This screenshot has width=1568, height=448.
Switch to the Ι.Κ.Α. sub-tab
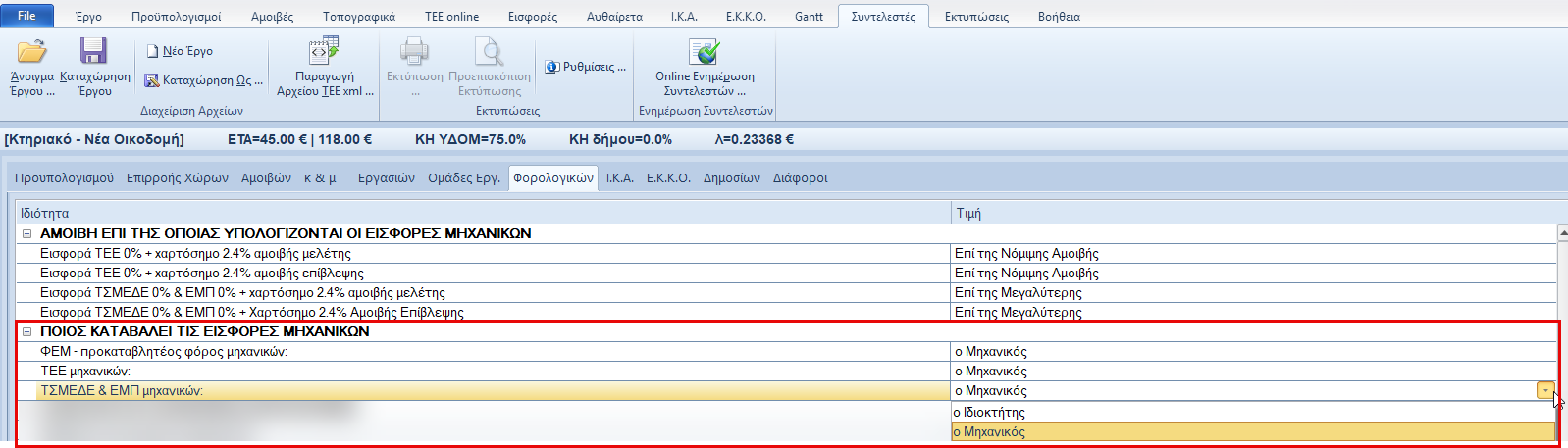pos(619,178)
